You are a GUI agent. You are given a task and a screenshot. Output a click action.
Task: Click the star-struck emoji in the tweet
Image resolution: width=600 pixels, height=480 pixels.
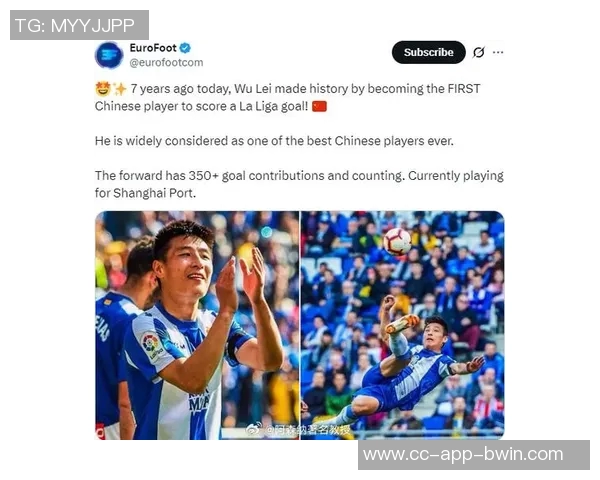tap(102, 89)
